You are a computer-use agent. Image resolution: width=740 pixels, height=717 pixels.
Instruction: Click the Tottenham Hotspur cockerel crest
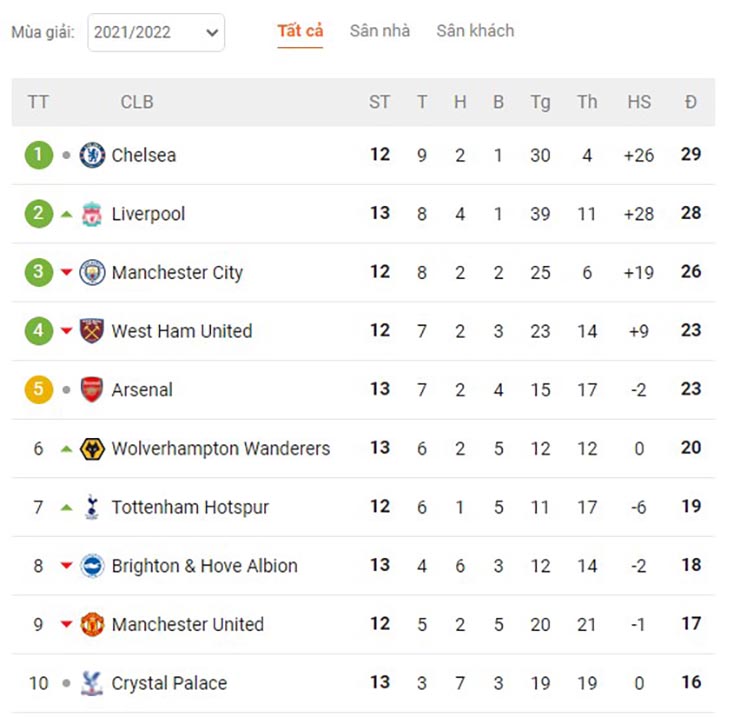92,507
